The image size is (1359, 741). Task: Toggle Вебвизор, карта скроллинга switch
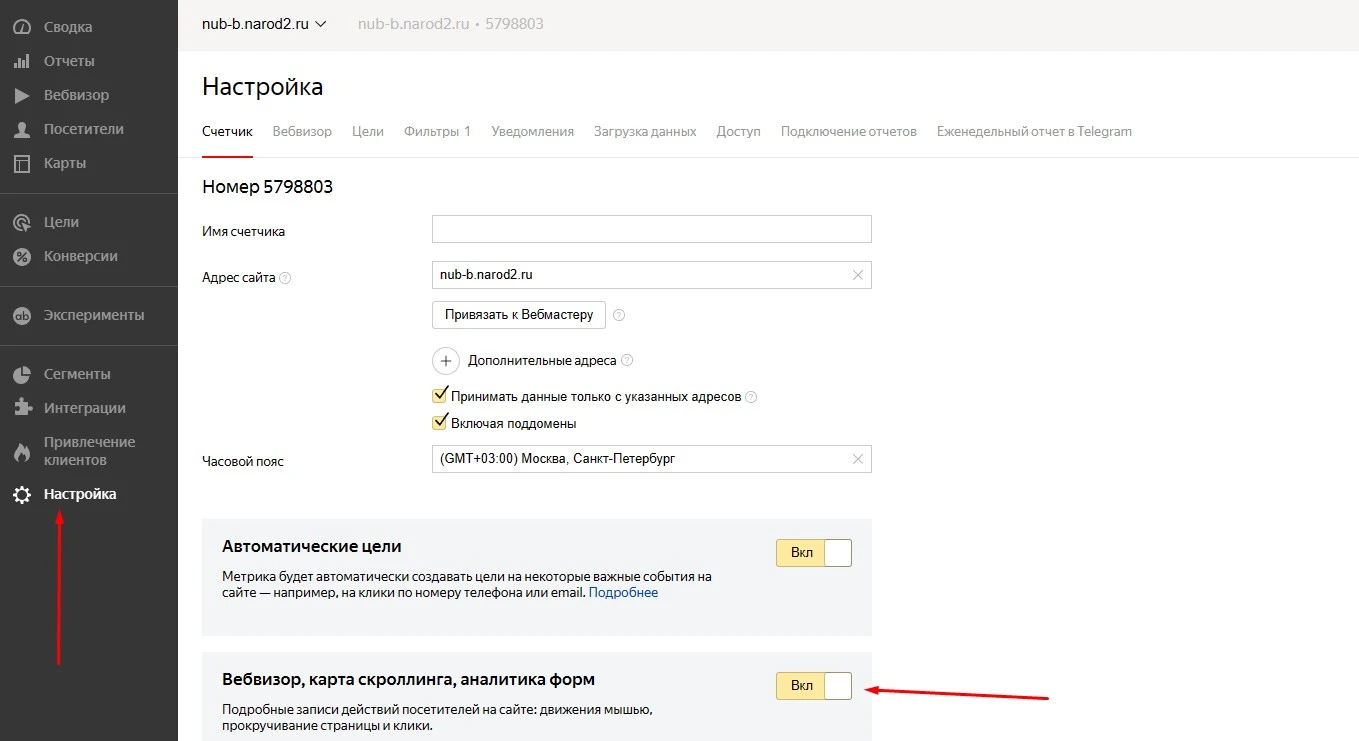tap(814, 685)
